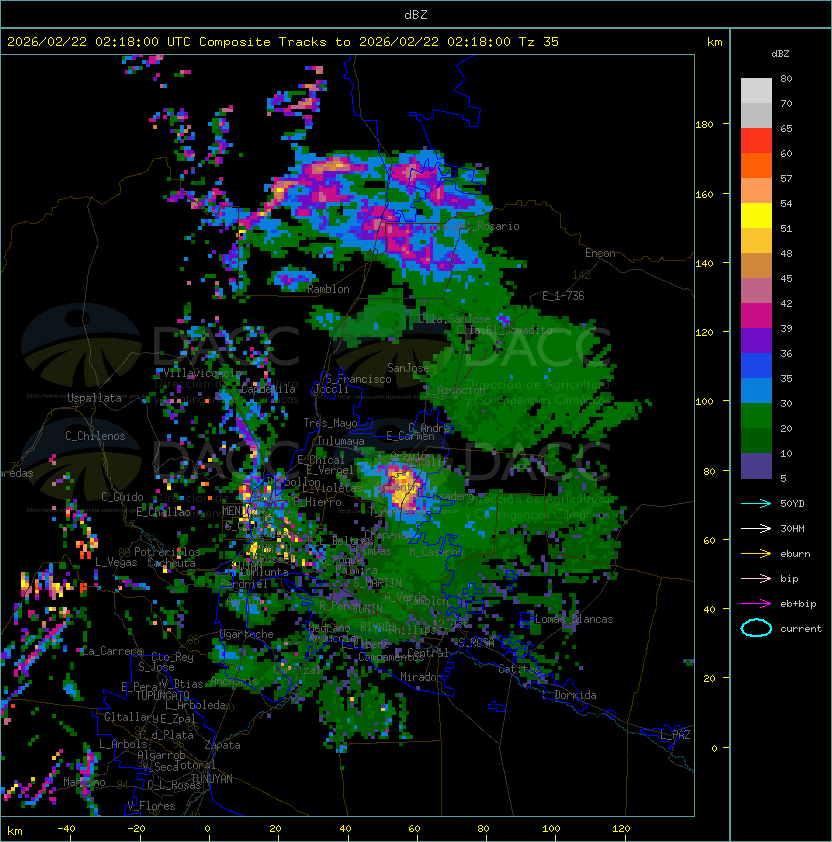Pick the purple 36-39 dBZ swatch
This screenshot has height=842, width=832.
(756, 340)
